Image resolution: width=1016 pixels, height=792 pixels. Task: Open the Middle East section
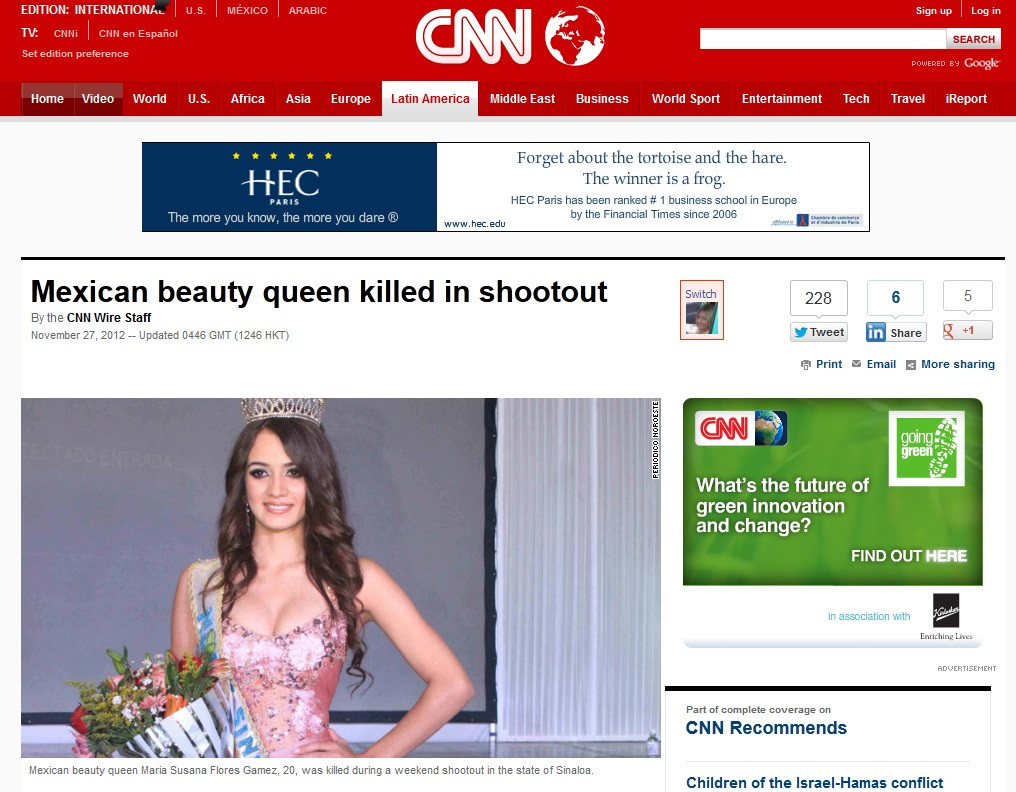pyautogui.click(x=522, y=99)
